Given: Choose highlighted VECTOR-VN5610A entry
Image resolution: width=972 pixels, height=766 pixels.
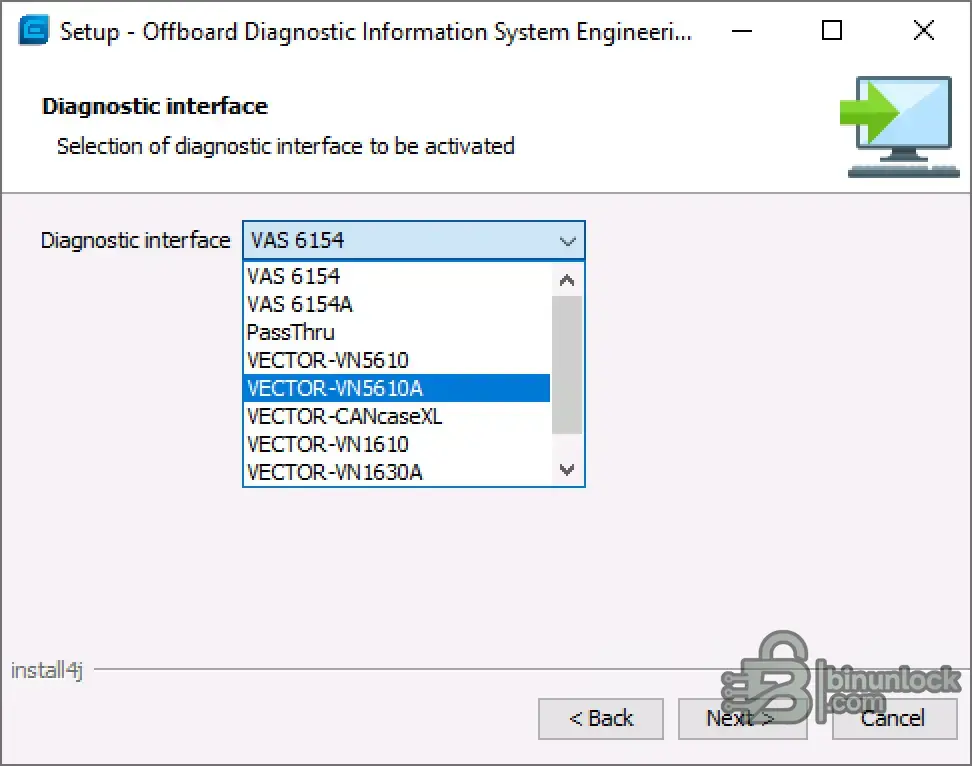Looking at the screenshot, I should (397, 388).
